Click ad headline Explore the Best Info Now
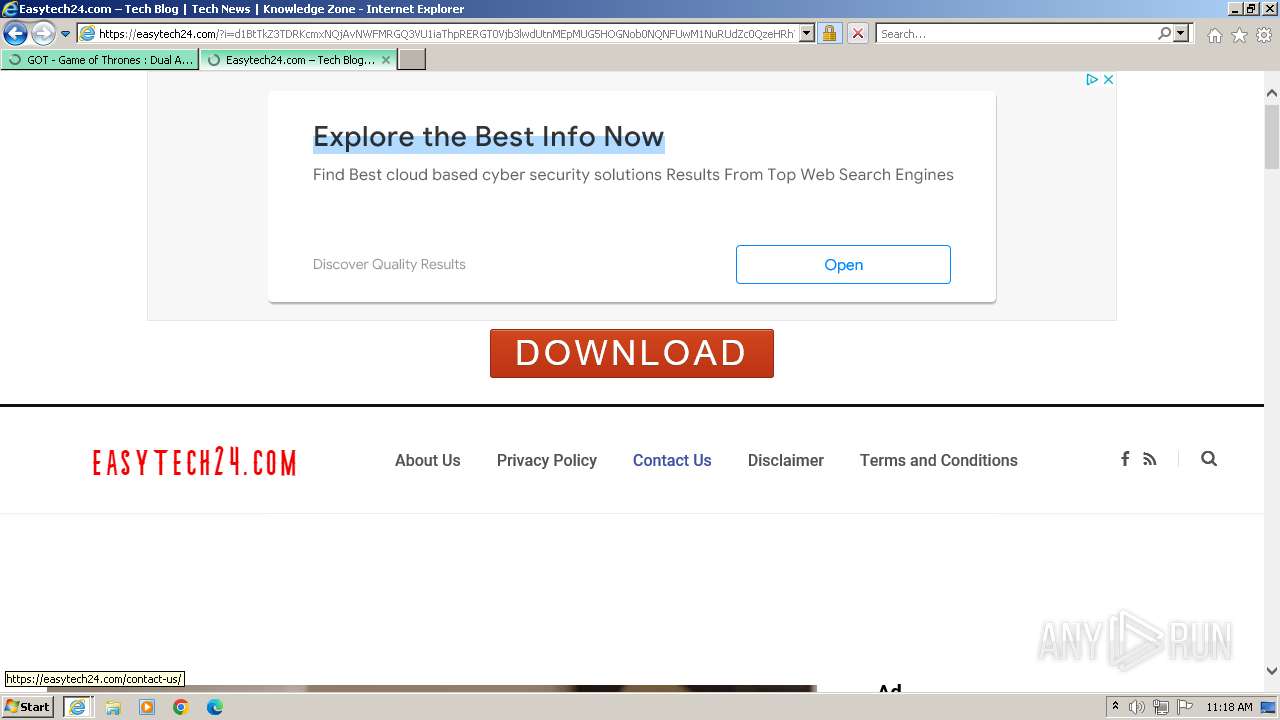1280x720 pixels. [488, 137]
